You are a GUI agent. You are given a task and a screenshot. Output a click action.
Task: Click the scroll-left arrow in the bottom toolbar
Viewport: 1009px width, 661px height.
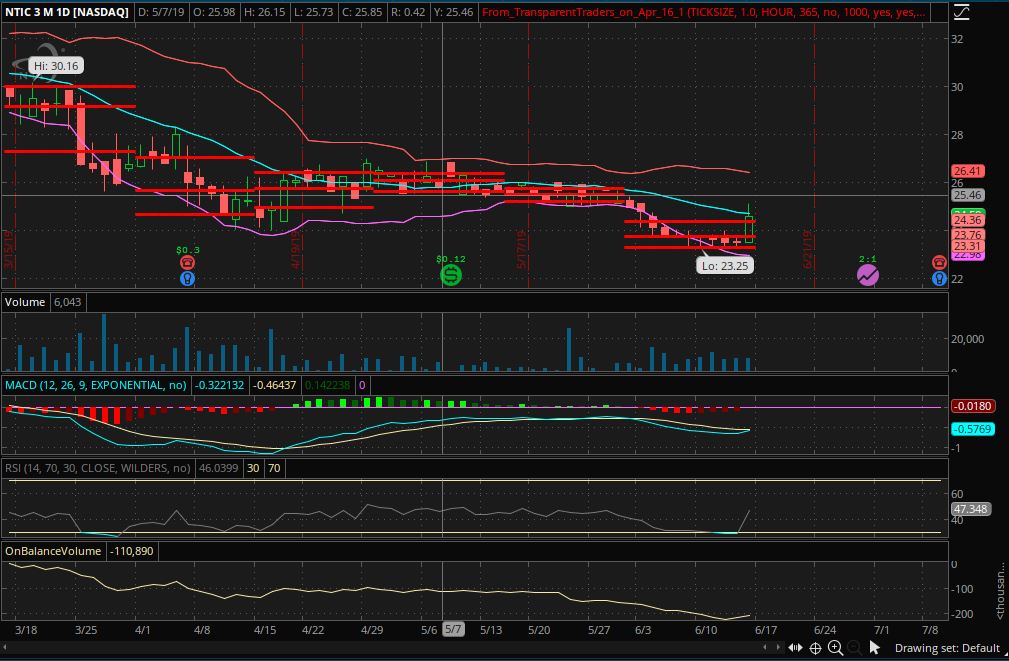click(764, 647)
